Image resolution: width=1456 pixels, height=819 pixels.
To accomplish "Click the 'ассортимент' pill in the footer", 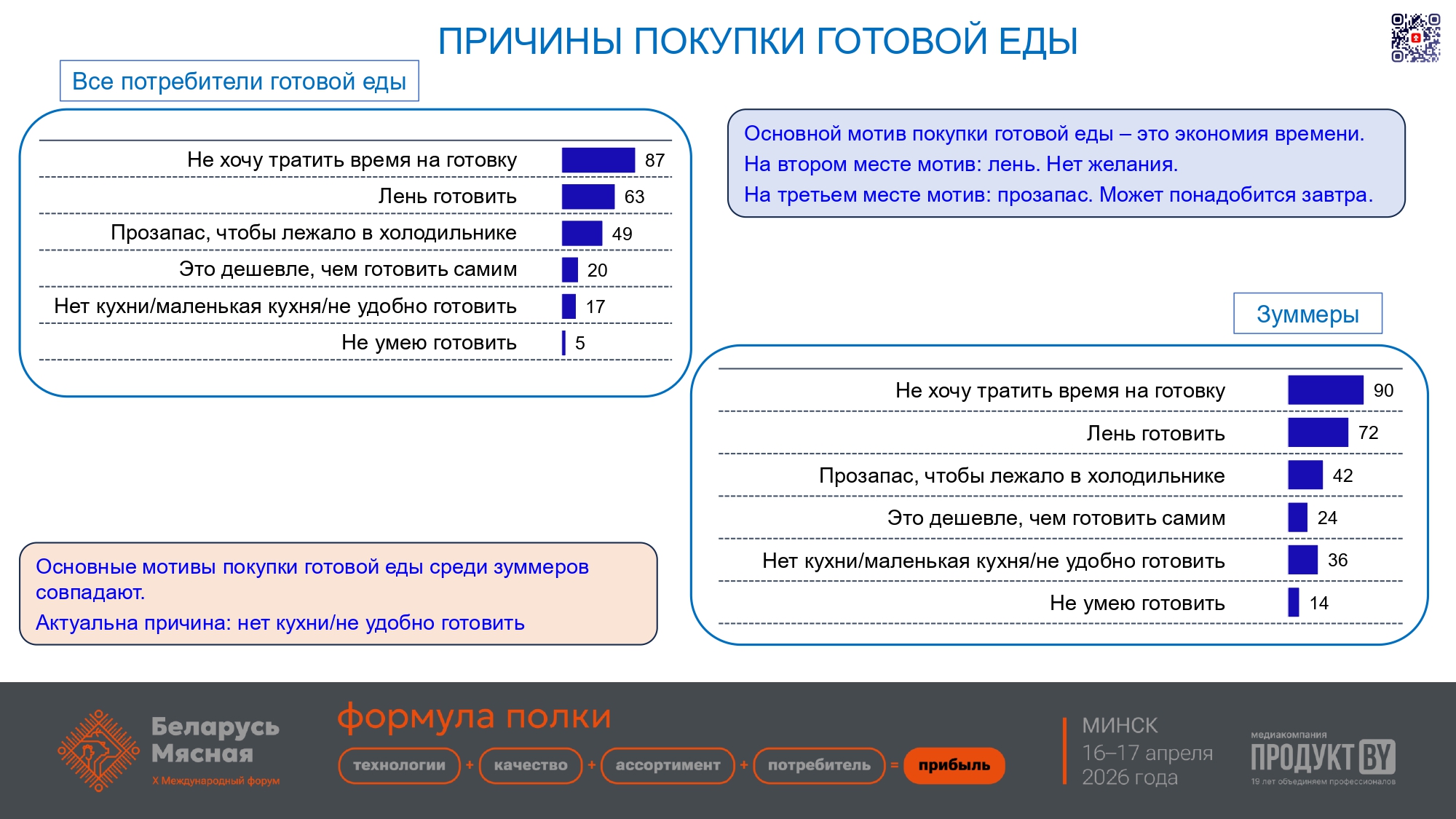I will [x=668, y=765].
